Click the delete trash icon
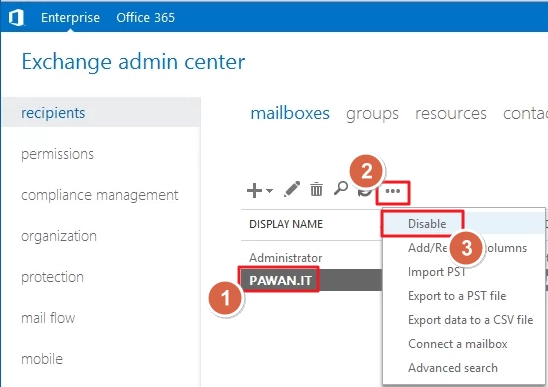548x387 pixels. pyautogui.click(x=316, y=189)
